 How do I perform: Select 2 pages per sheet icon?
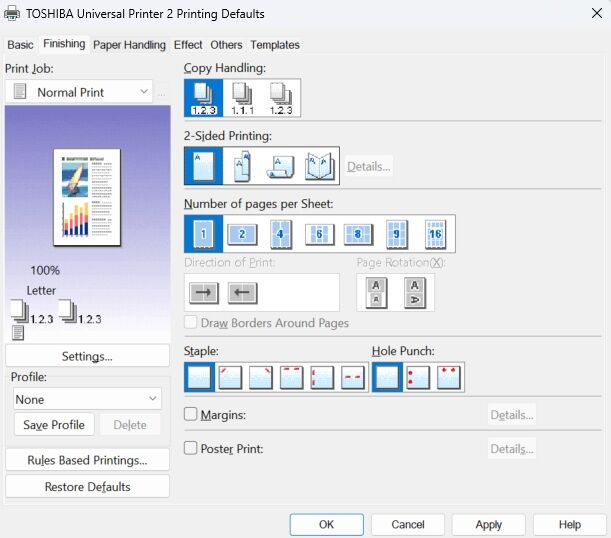pyautogui.click(x=242, y=234)
